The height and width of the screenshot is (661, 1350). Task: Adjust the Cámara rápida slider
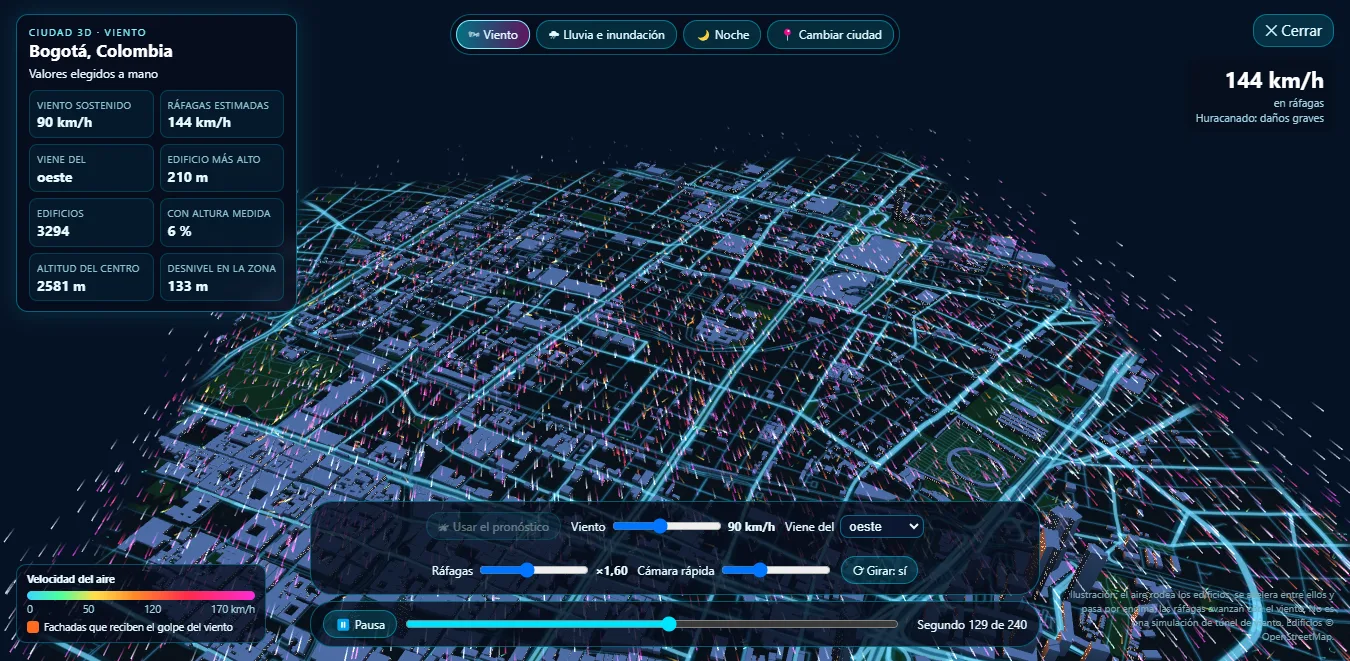(x=776, y=570)
